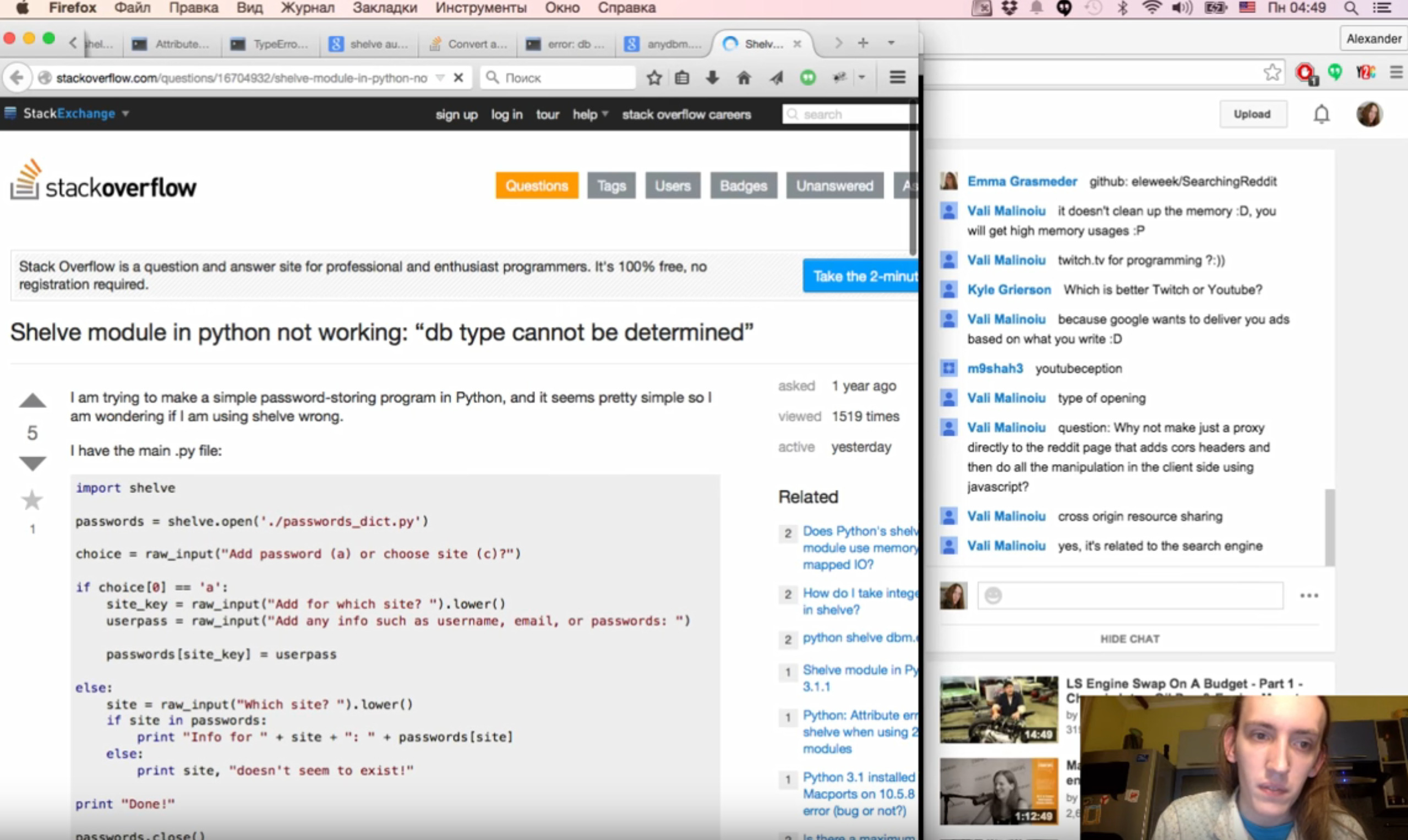Open the Dropbox menu bar icon
The image size is (1408, 840).
click(1009, 8)
